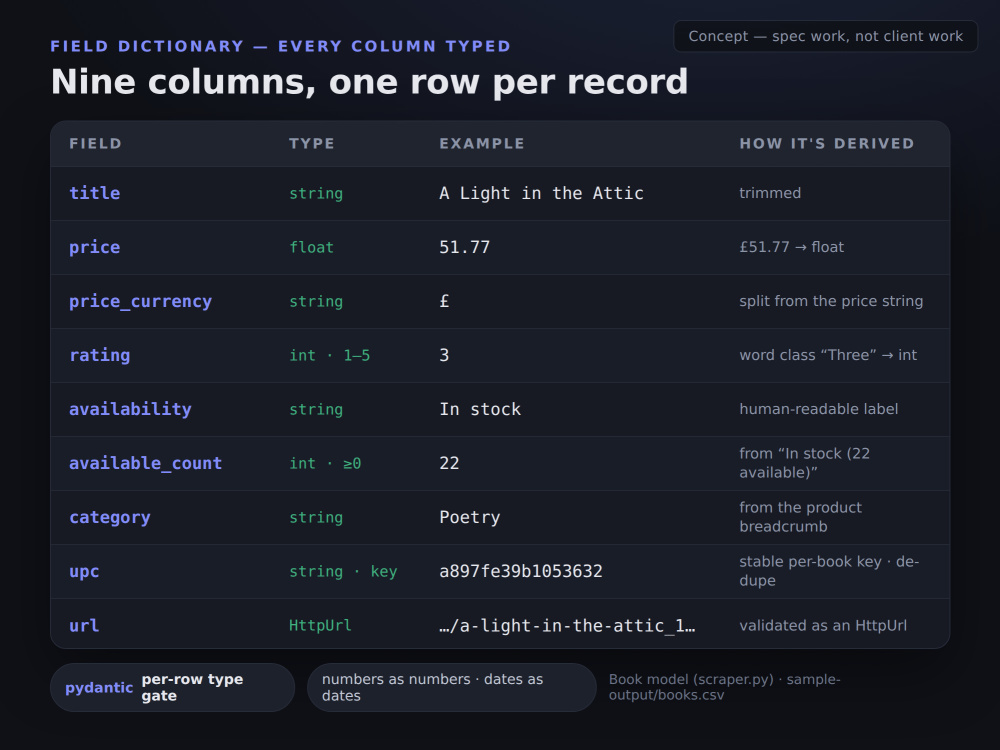Click the 'url' field name

coord(84,626)
